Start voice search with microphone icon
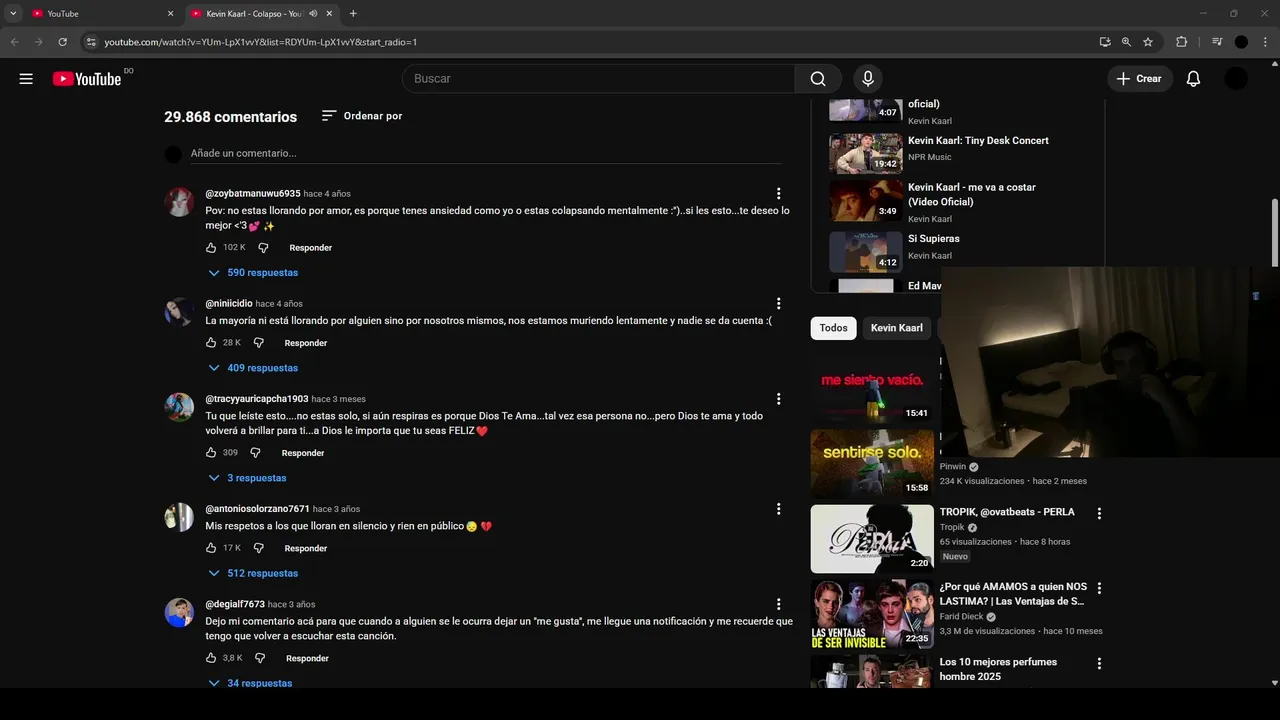This screenshot has width=1280, height=720. (868, 79)
